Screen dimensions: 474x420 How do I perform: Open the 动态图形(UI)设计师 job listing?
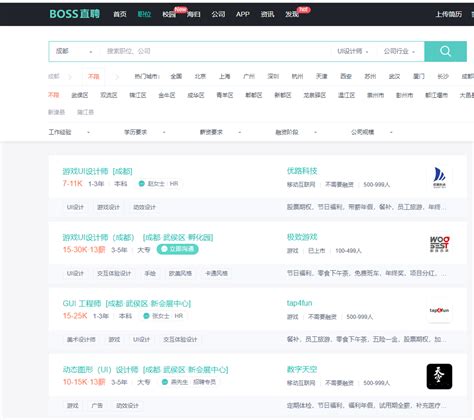[x=145, y=369]
